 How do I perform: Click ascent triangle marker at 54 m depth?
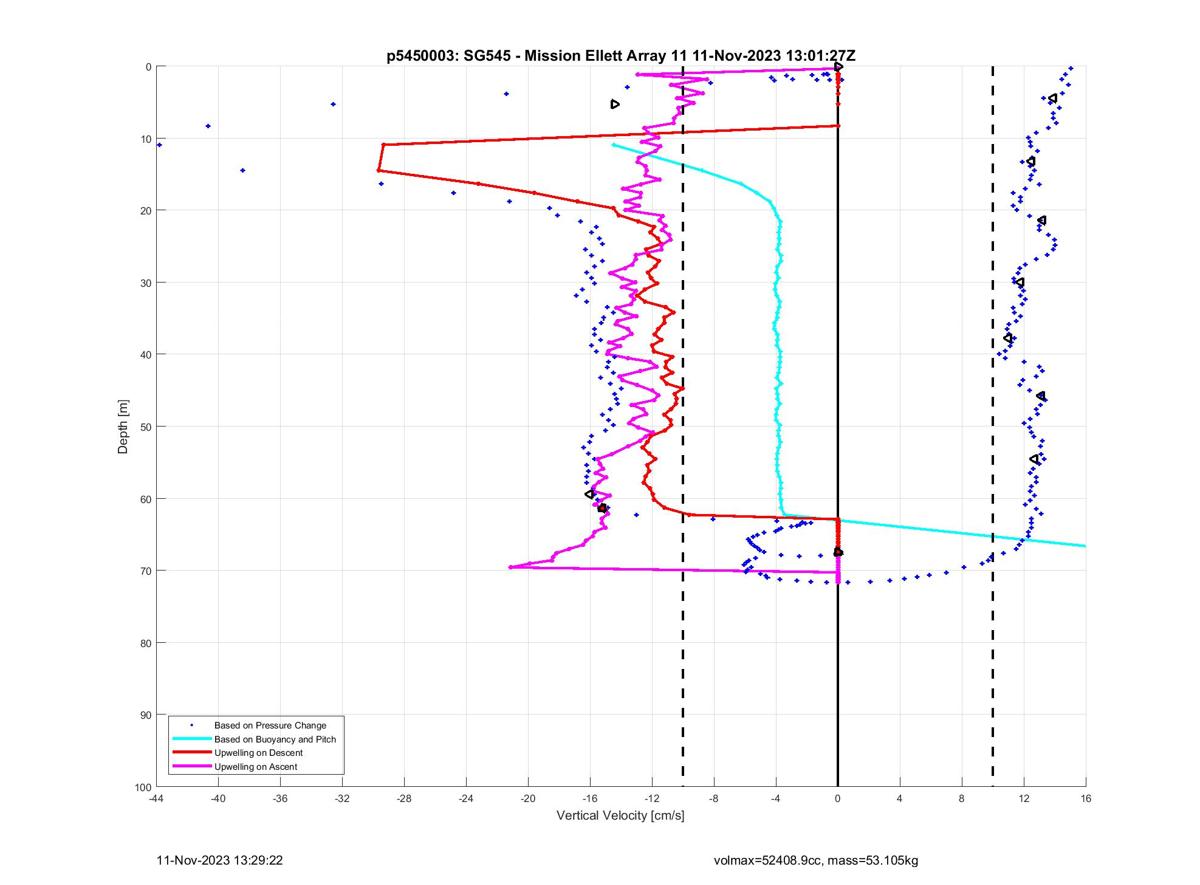click(1034, 459)
